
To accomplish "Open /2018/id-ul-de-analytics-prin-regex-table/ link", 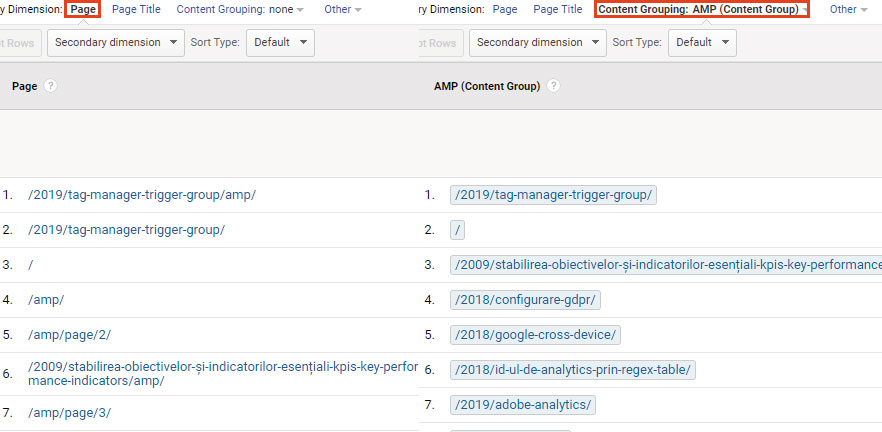I will coord(573,370).
